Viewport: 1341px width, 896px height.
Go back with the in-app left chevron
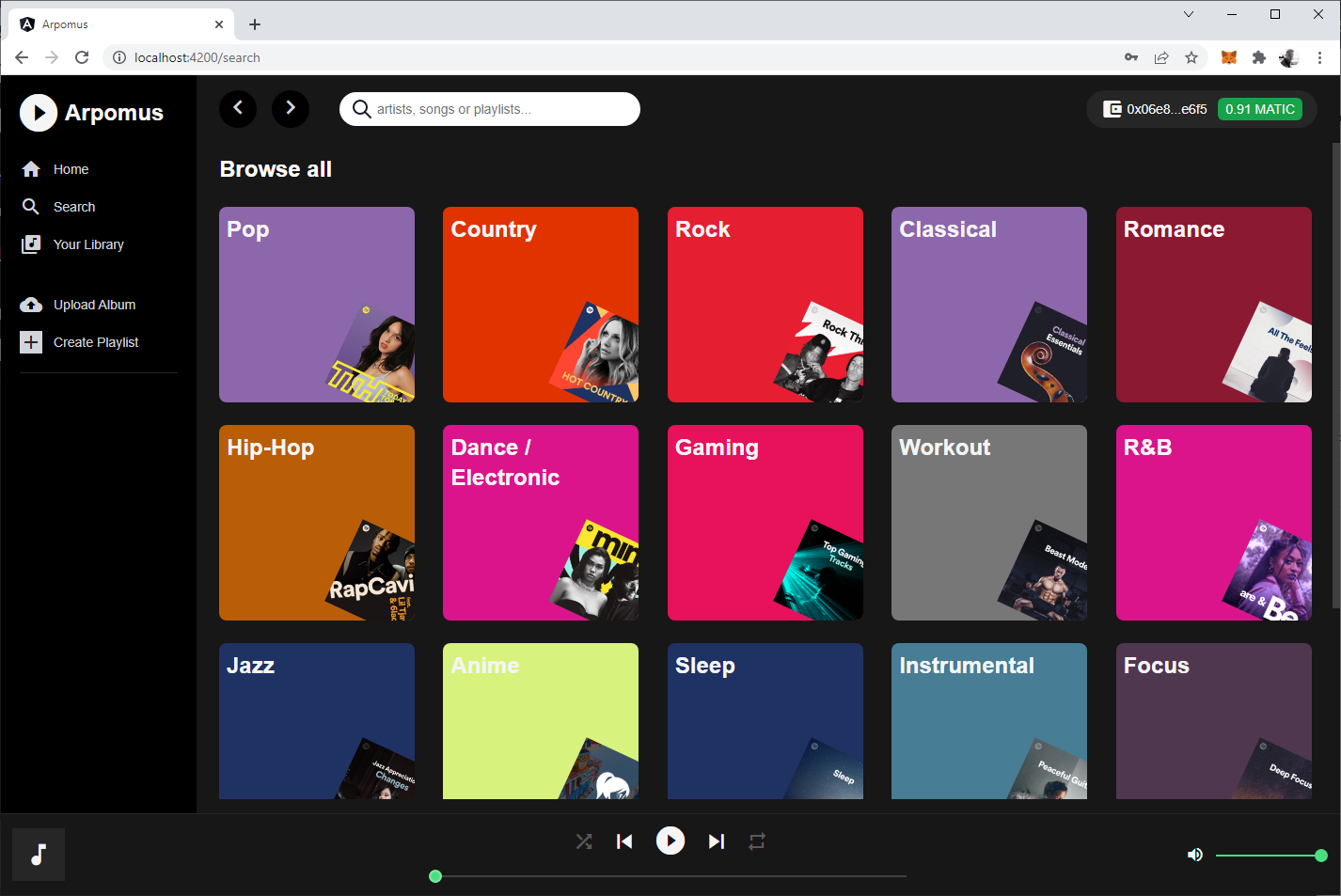pyautogui.click(x=238, y=109)
